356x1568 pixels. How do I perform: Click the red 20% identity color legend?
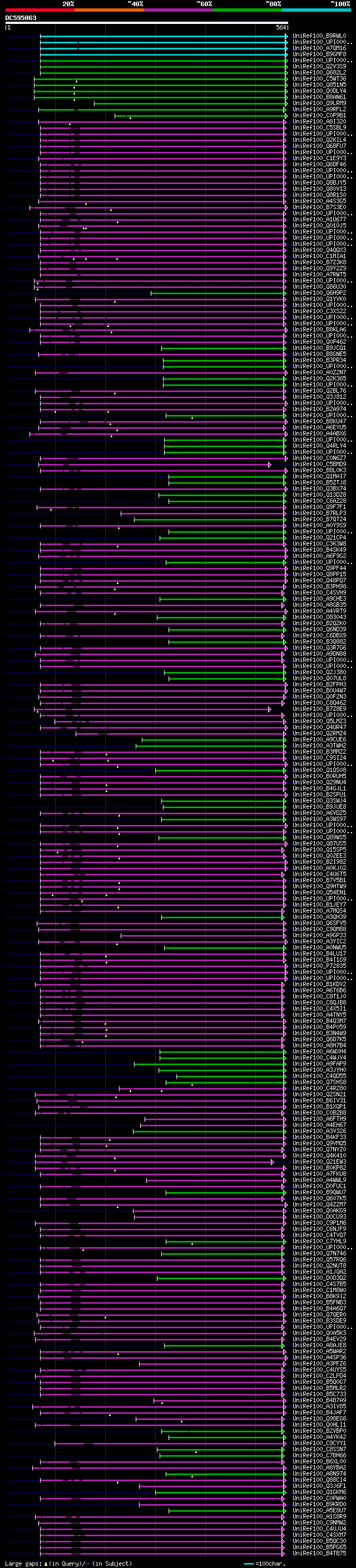[x=39, y=10]
